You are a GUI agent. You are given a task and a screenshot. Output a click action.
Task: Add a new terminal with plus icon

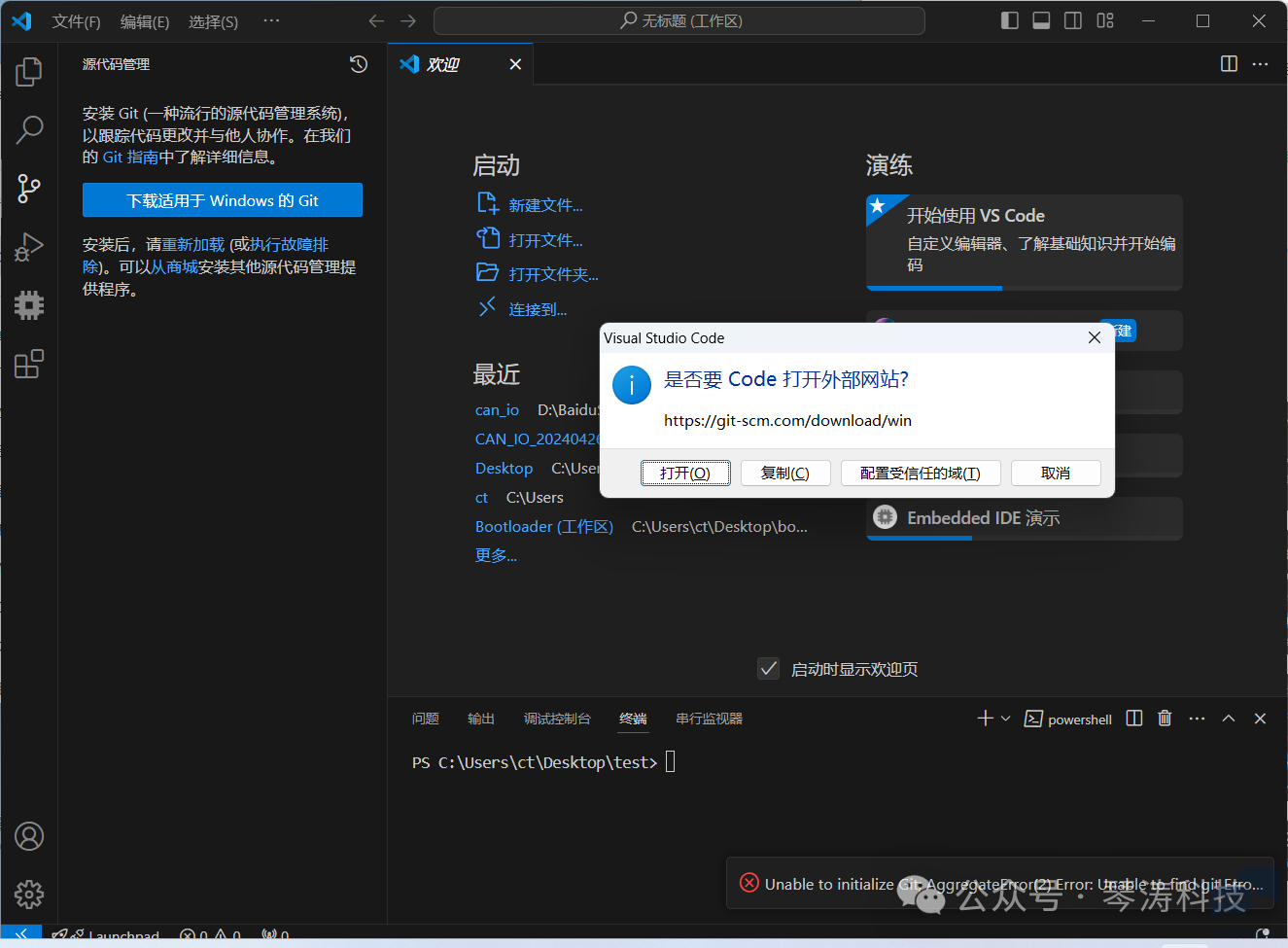coord(985,719)
